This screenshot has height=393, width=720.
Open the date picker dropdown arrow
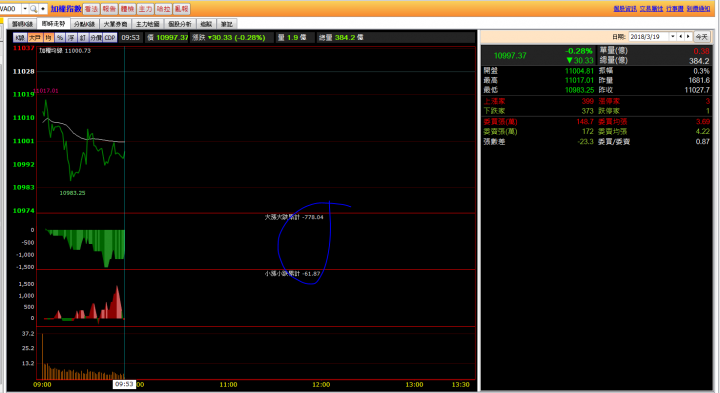tap(673, 36)
